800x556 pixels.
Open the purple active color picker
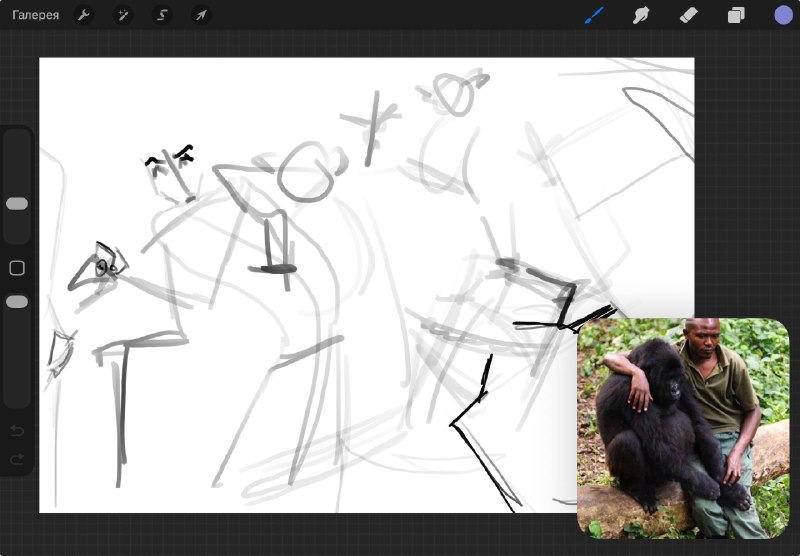[x=784, y=15]
